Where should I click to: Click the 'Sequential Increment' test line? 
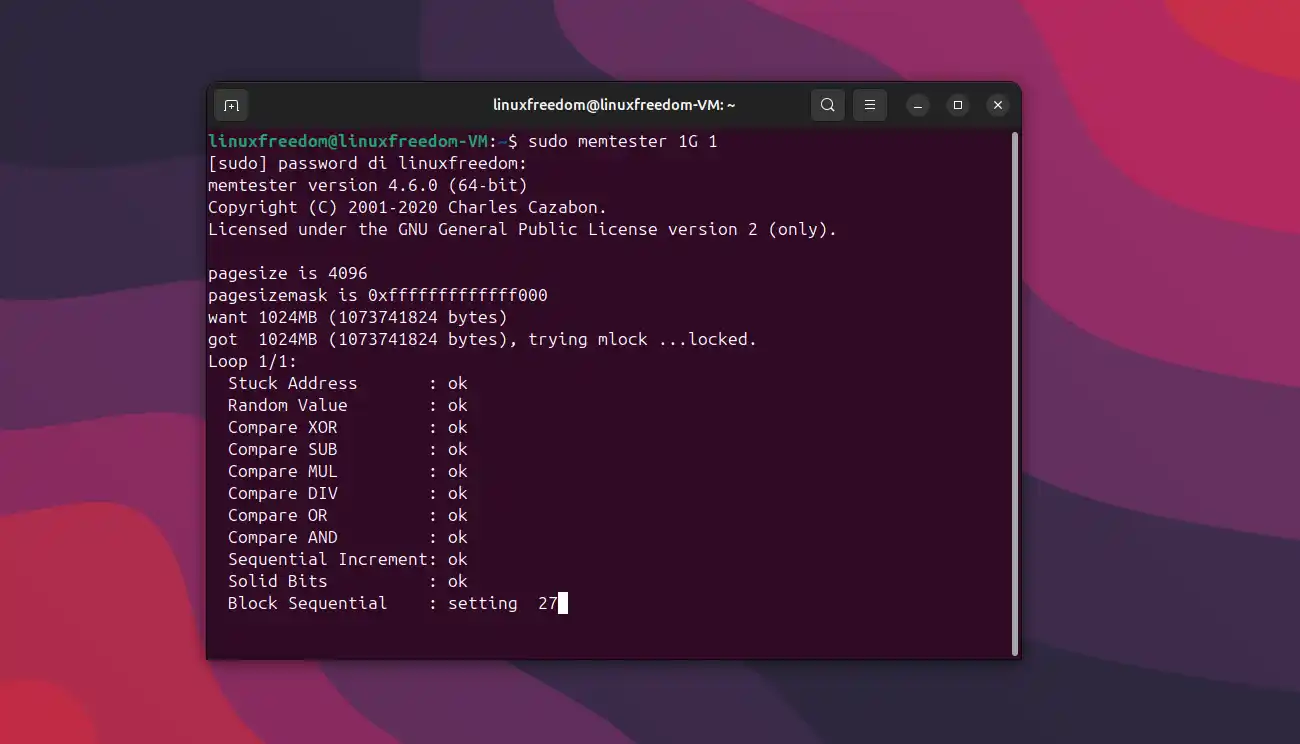click(347, 559)
